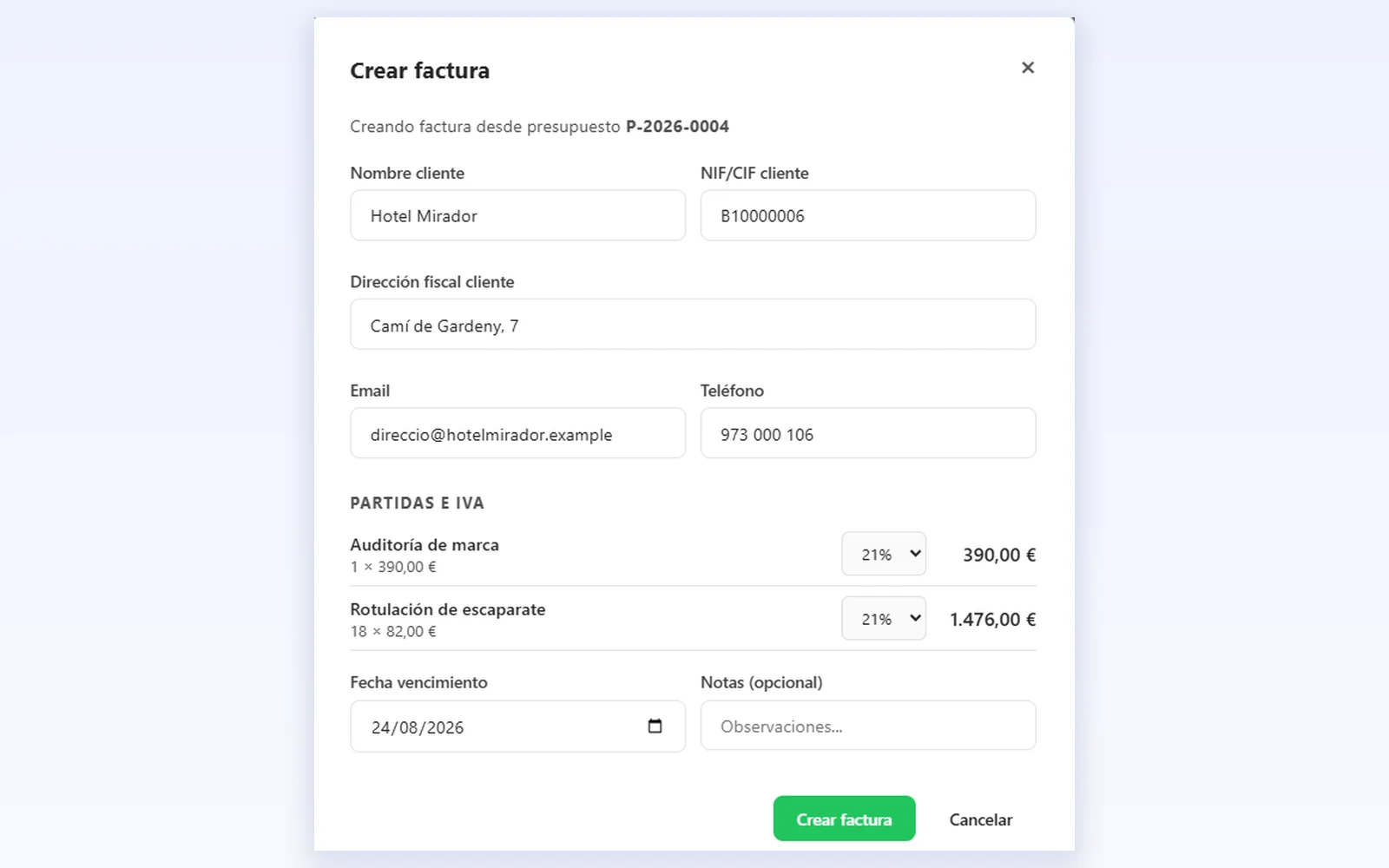
Task: Open the calendar picker in Fecha vencimiento
Action: click(655, 726)
